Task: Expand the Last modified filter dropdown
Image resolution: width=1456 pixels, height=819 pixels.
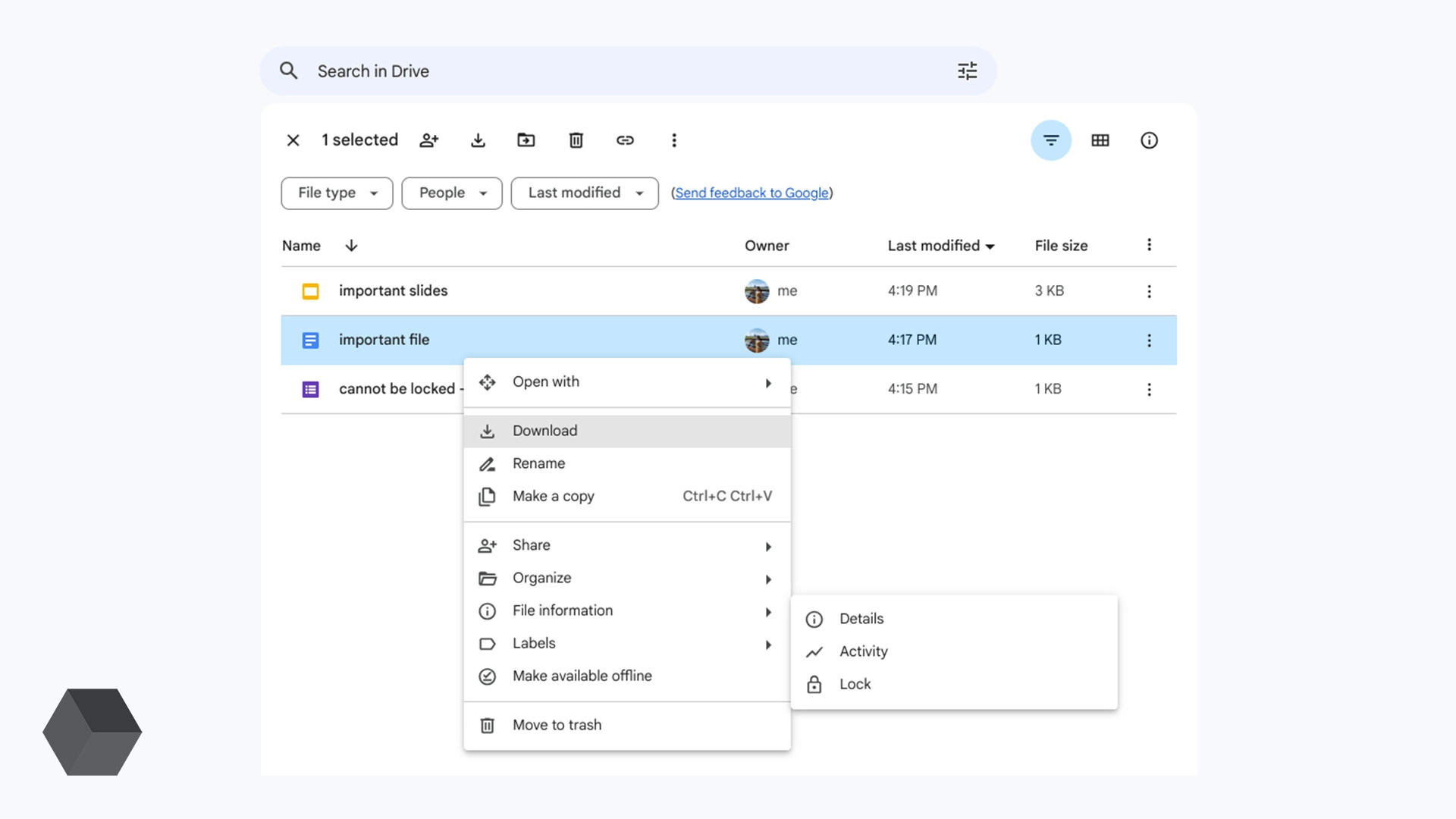Action: 584,193
